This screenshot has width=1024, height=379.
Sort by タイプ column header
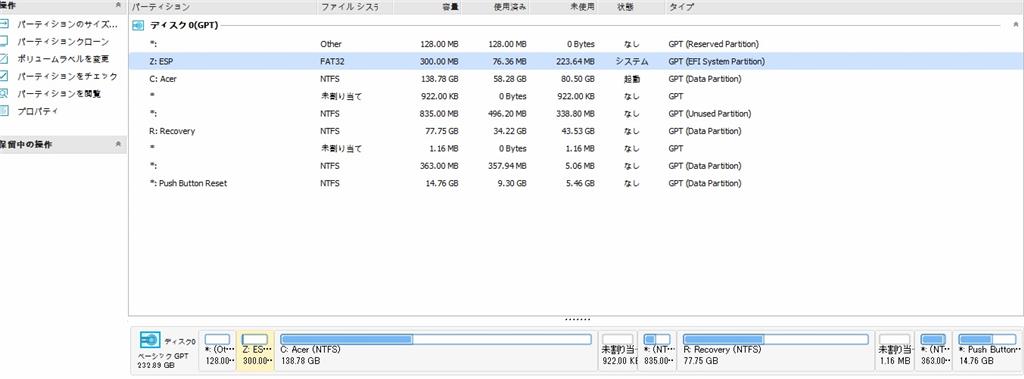[843, 7]
